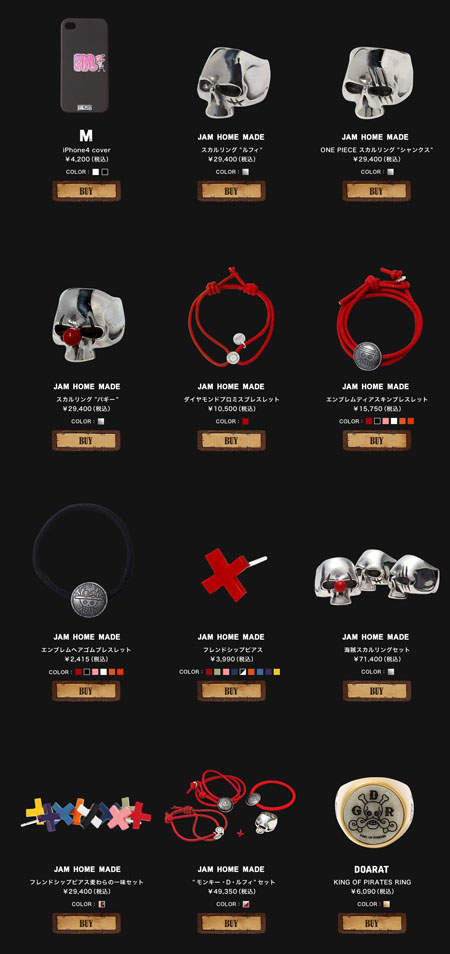Screen dimensions: 450x954
Task: Click BUY under the 29,400 yen Luffy skull ring
Action: pyautogui.click(x=231, y=191)
